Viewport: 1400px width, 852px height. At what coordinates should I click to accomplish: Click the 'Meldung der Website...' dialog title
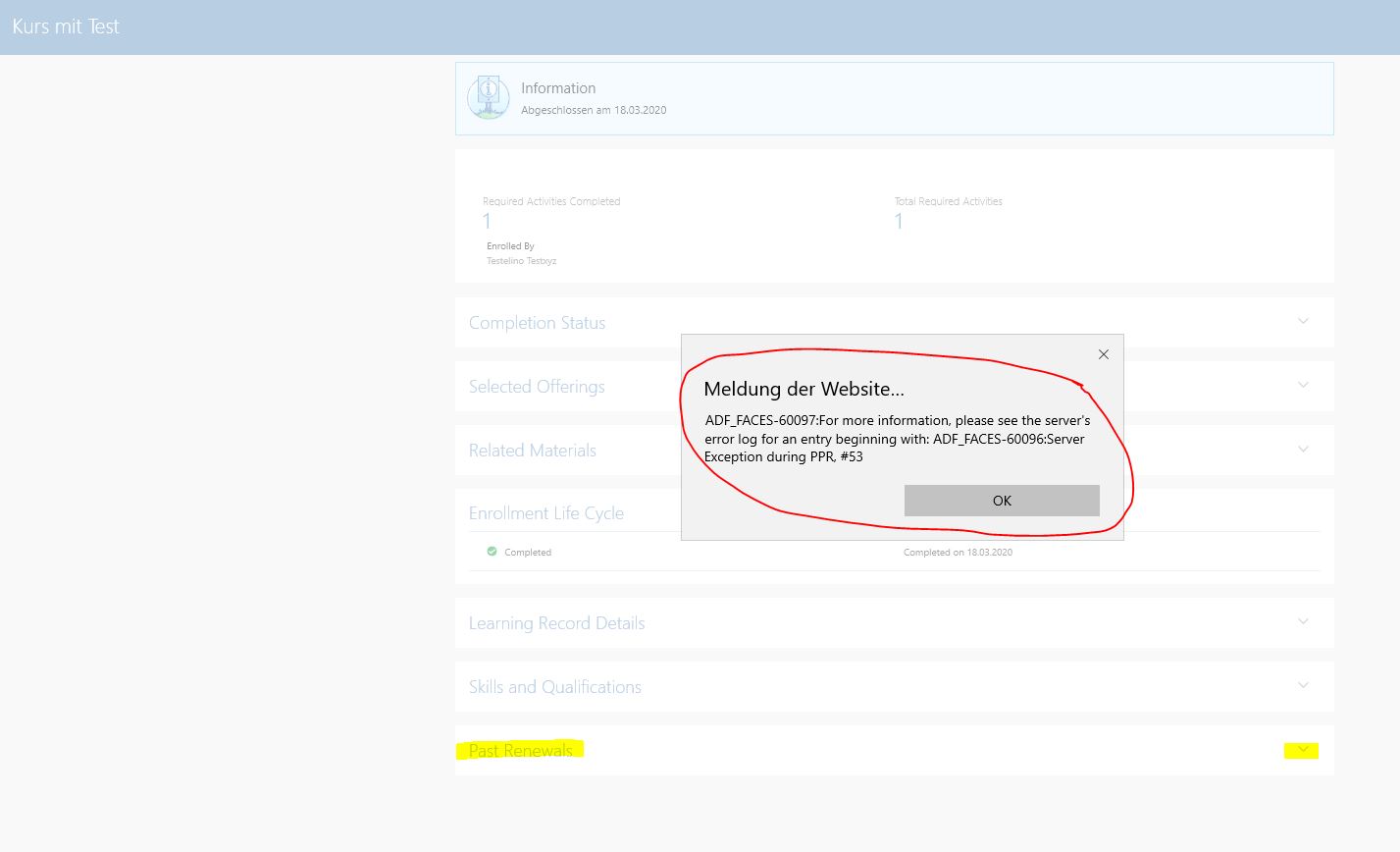click(x=804, y=390)
